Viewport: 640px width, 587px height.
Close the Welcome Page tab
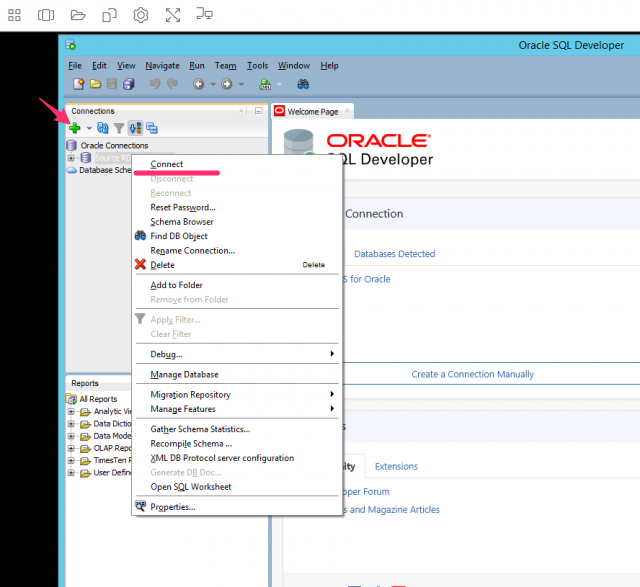(347, 111)
